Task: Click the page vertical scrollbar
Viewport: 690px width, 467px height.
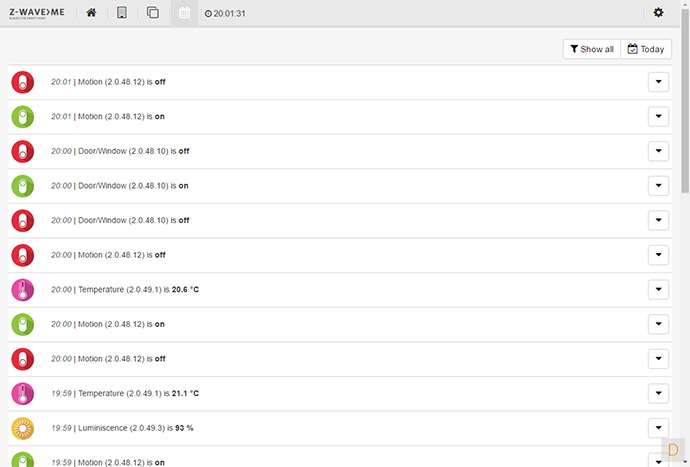Action: pyautogui.click(x=684, y=110)
